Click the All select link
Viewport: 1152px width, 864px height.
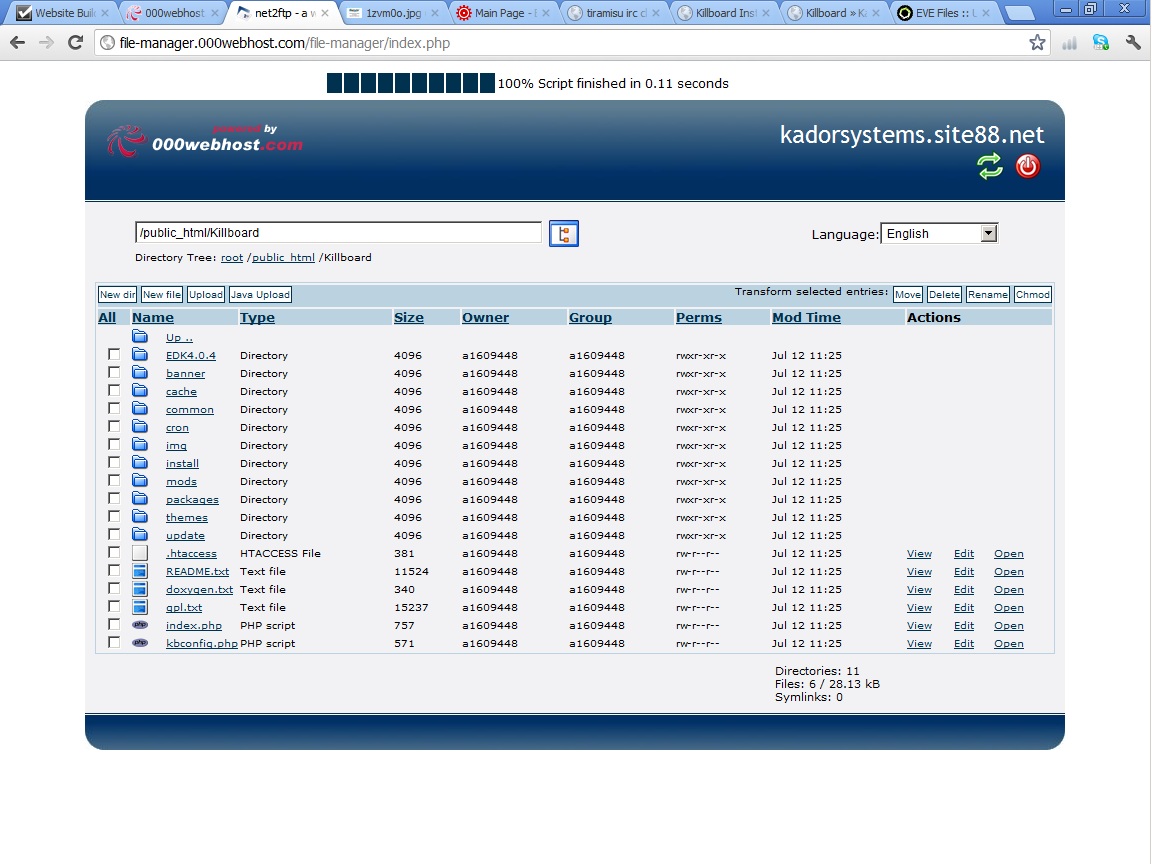click(107, 317)
